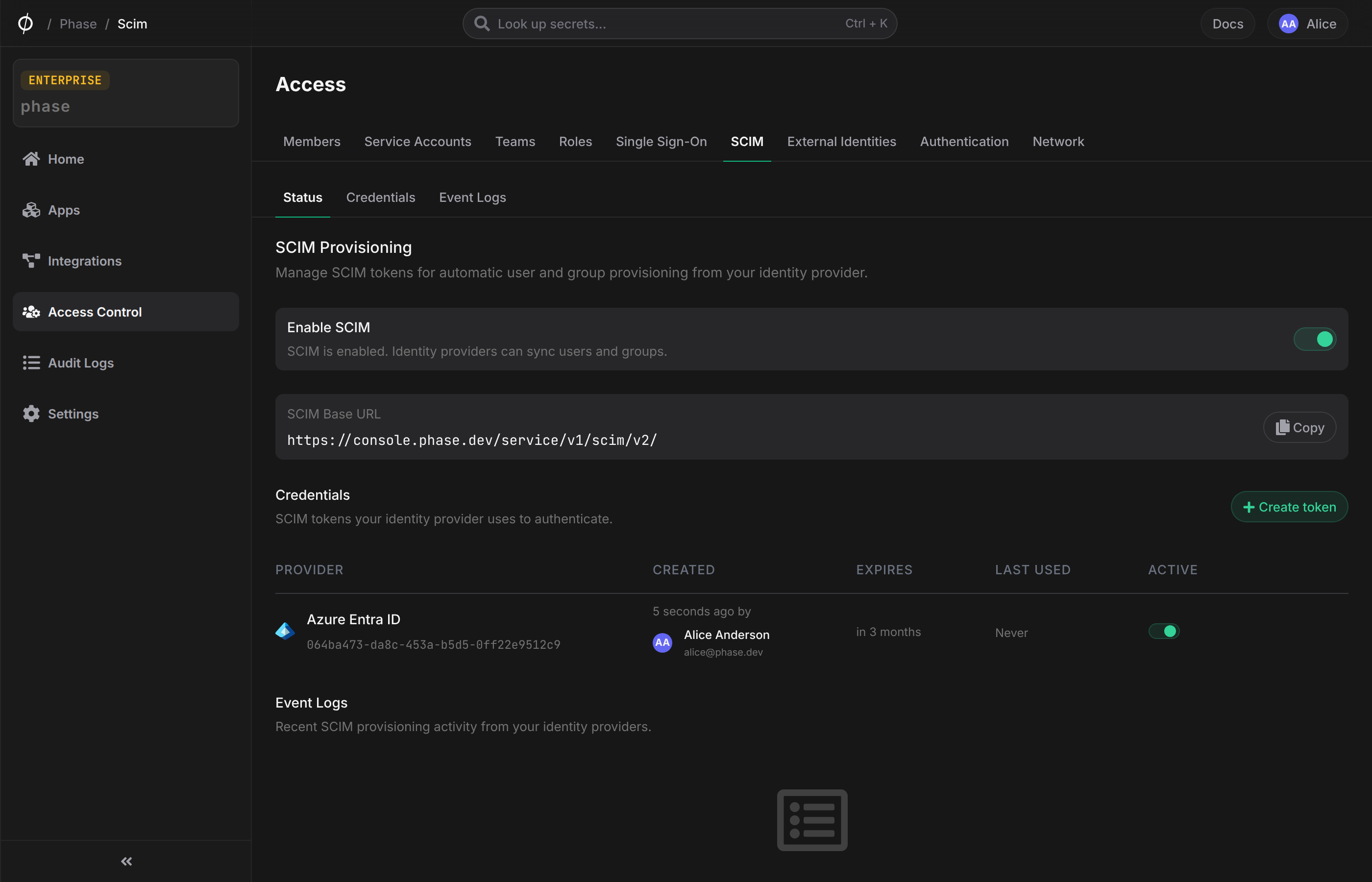Click the Settings gear icon

tap(31, 414)
